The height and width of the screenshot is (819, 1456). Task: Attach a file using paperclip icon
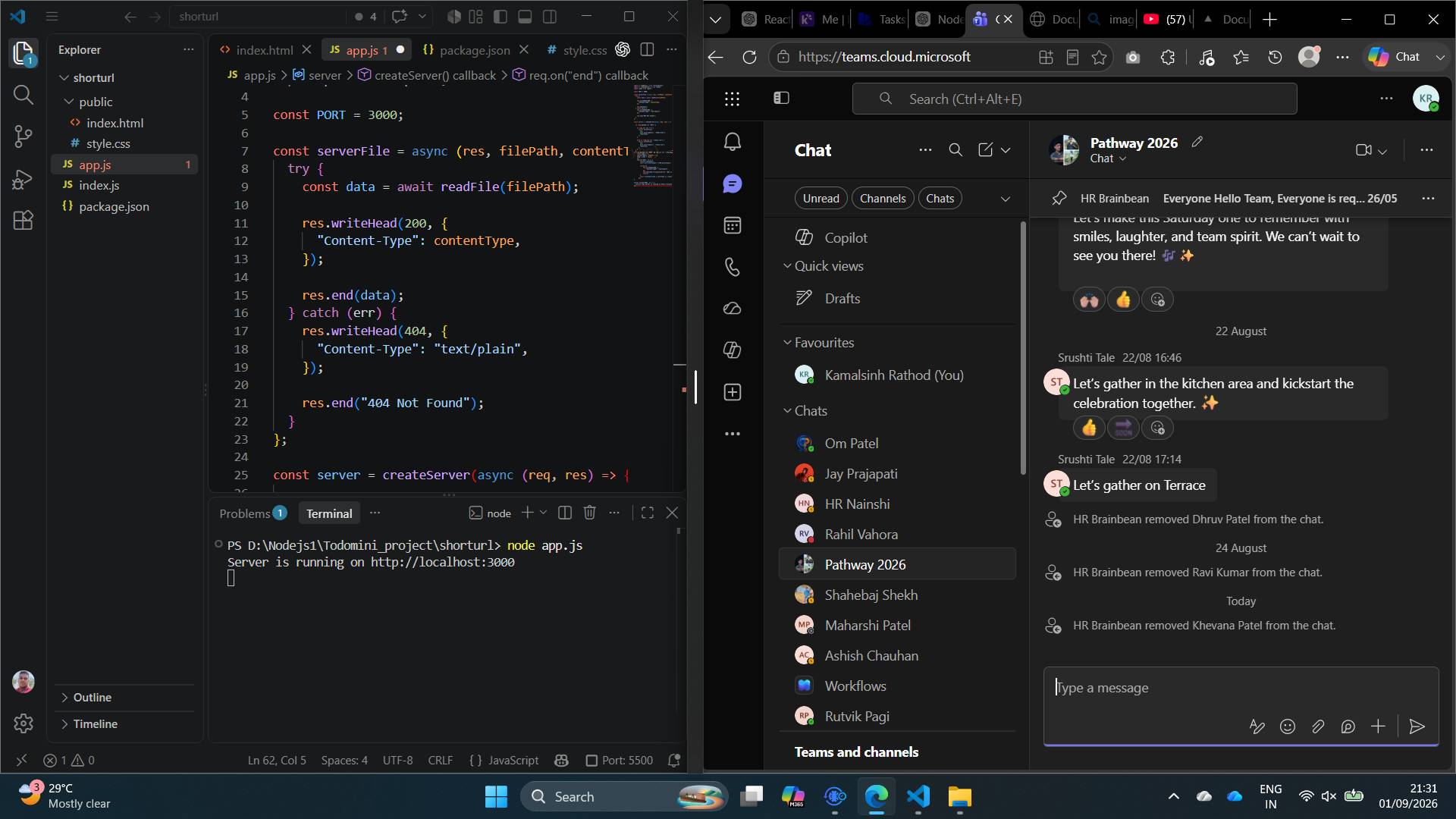tap(1318, 726)
